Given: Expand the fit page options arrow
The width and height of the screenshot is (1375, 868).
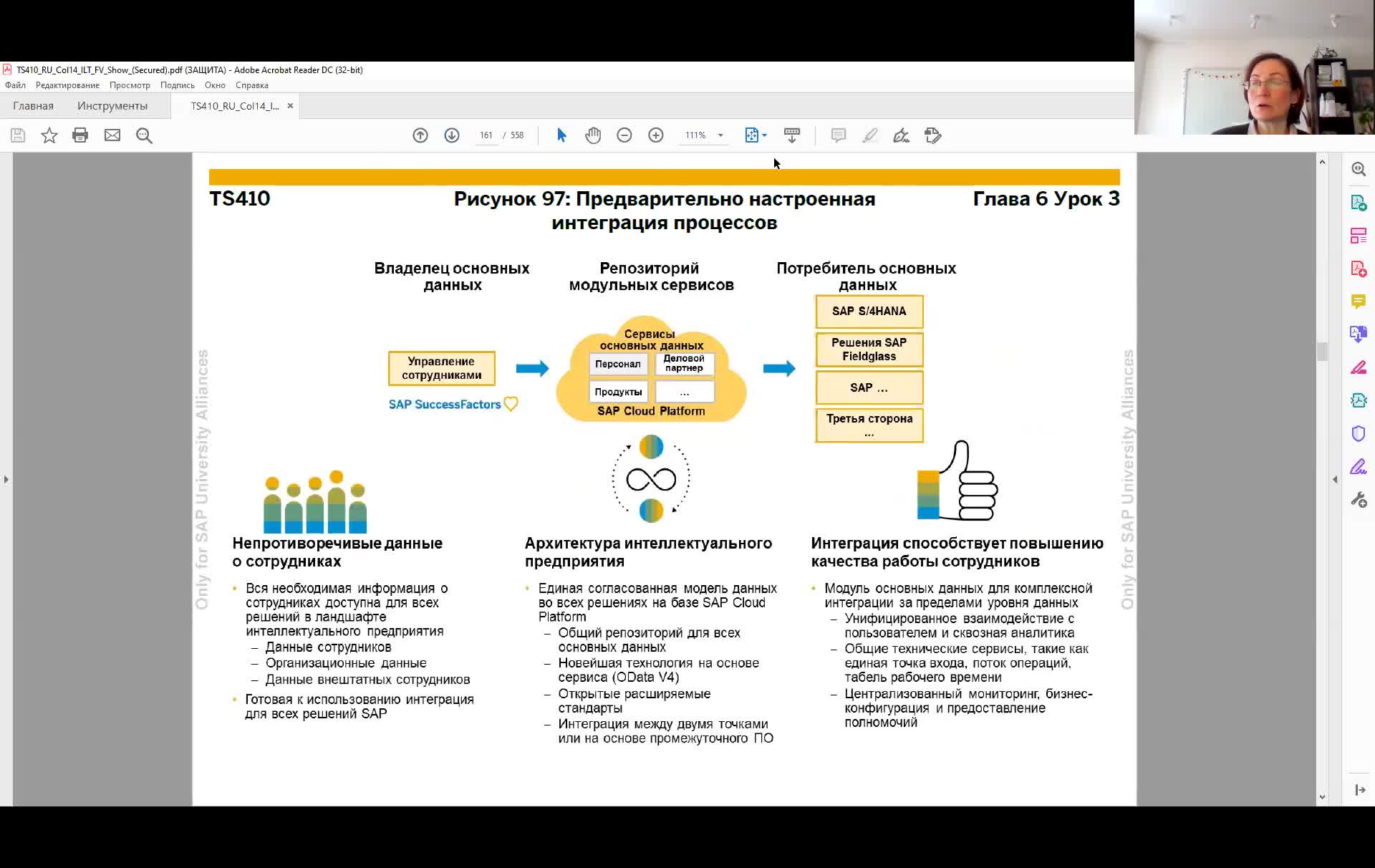Looking at the screenshot, I should click(x=765, y=135).
